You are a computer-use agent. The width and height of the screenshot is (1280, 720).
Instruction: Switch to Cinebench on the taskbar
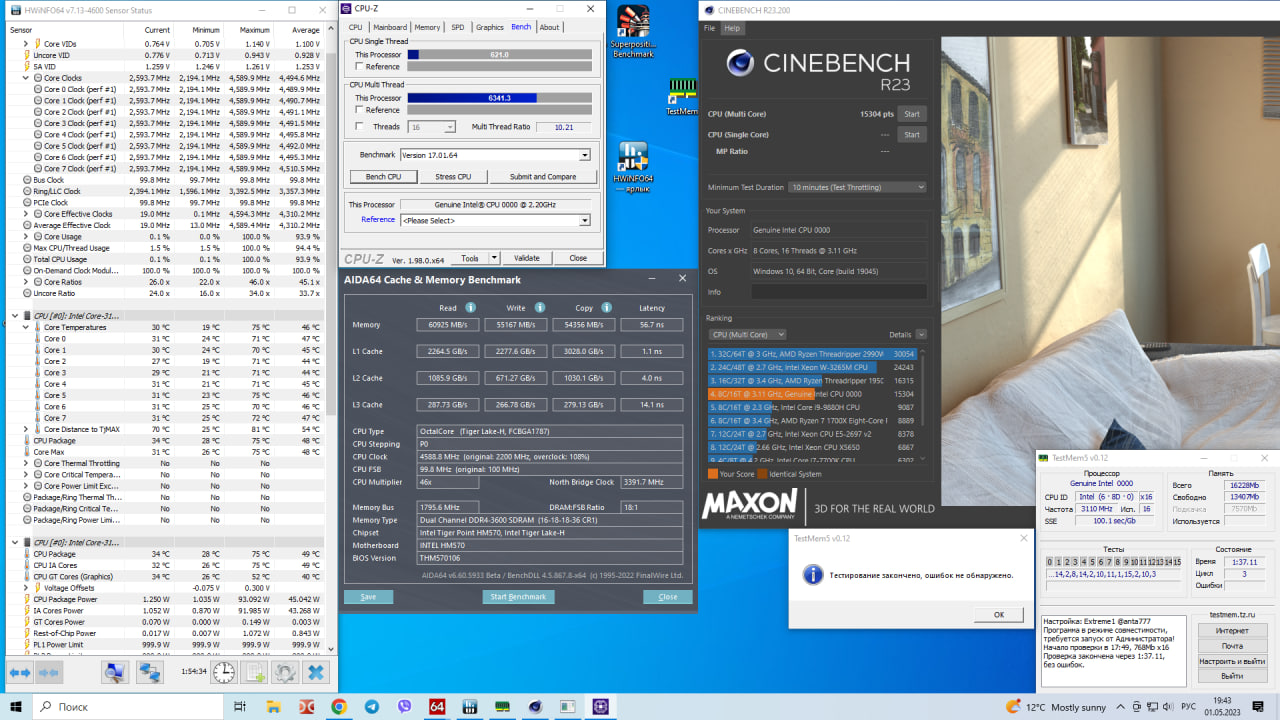point(535,706)
